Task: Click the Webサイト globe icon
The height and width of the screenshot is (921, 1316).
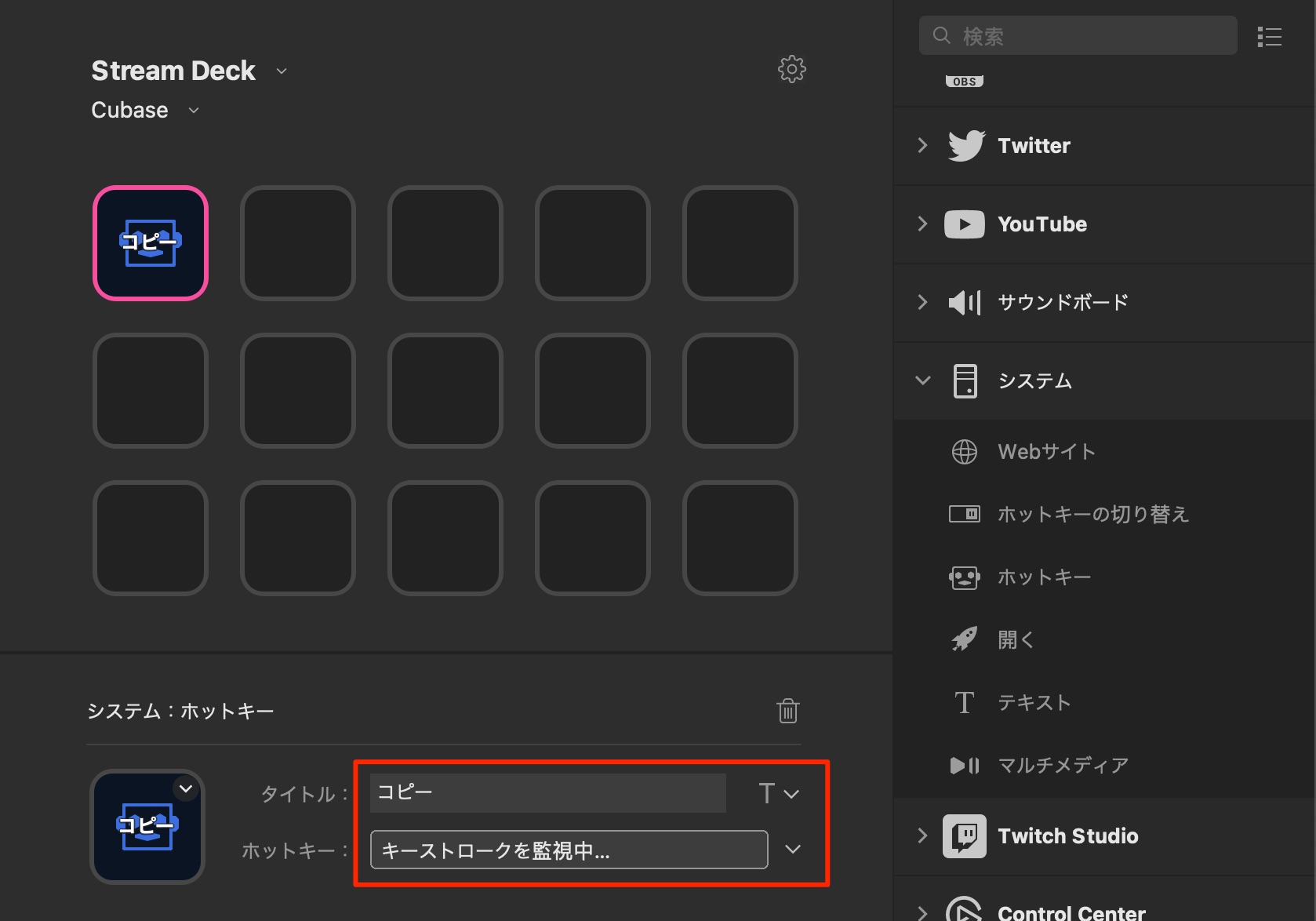Action: pos(964,452)
